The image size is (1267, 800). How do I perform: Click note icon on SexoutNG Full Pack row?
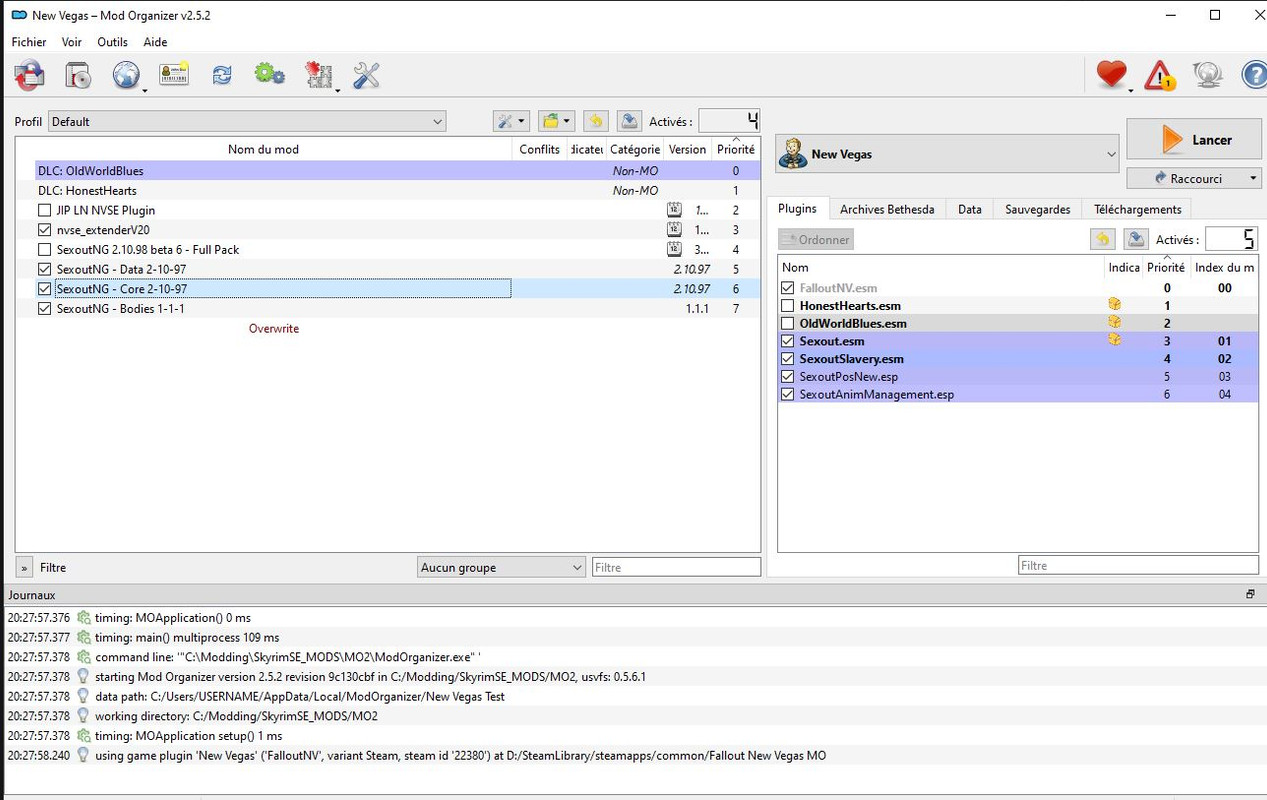click(x=674, y=250)
